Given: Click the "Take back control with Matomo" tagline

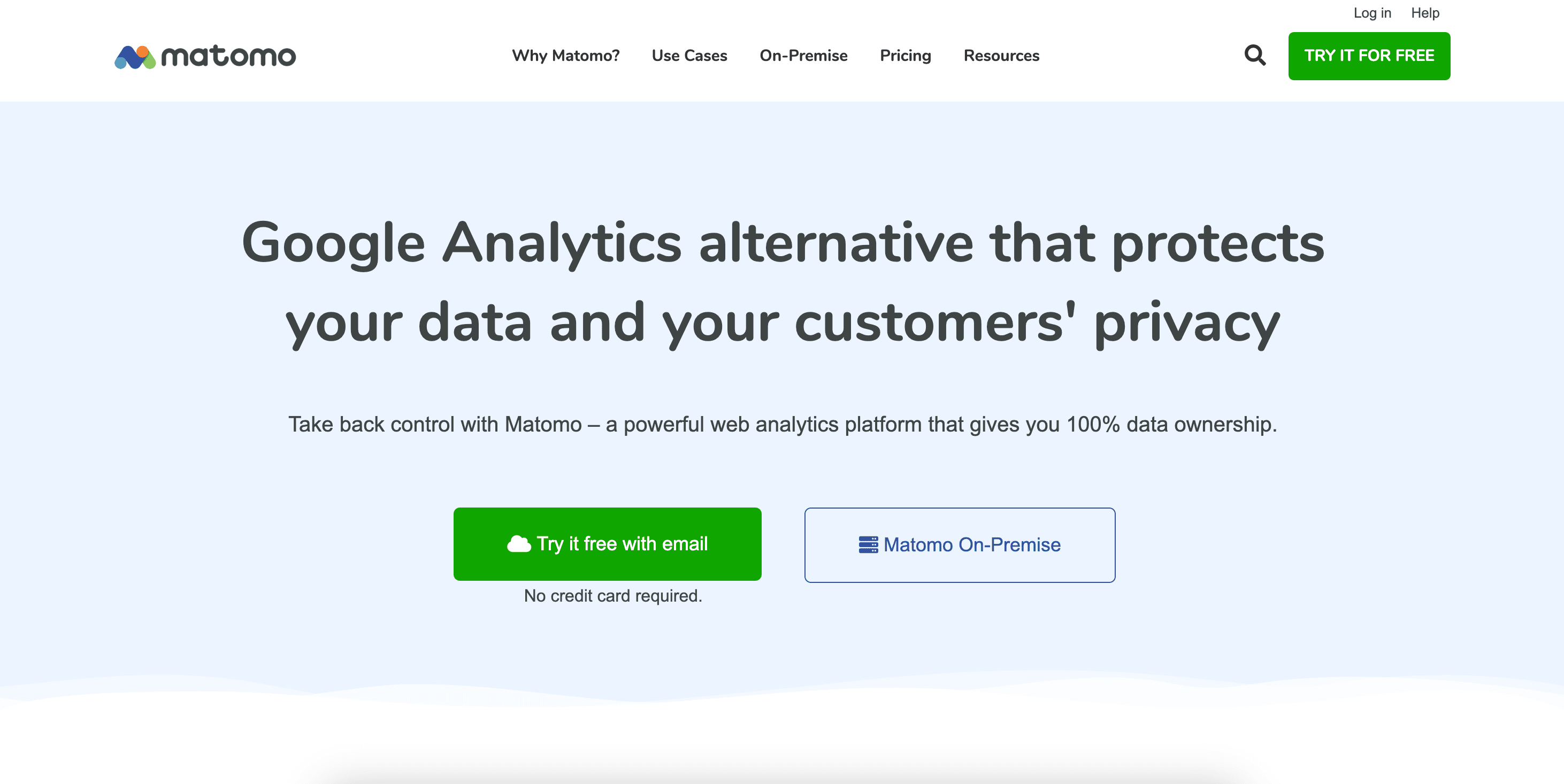Looking at the screenshot, I should [x=435, y=424].
